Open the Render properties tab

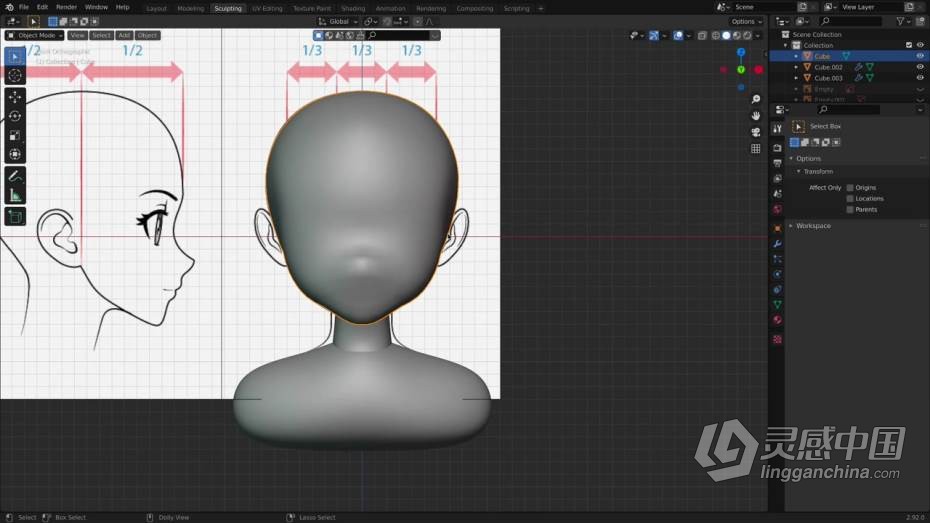[777, 148]
